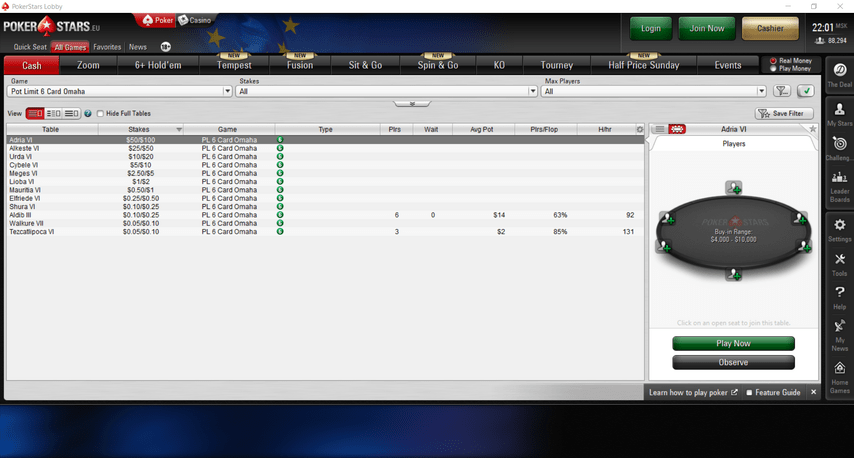Select the Play Money radio button
The image size is (854, 458).
coord(773,69)
